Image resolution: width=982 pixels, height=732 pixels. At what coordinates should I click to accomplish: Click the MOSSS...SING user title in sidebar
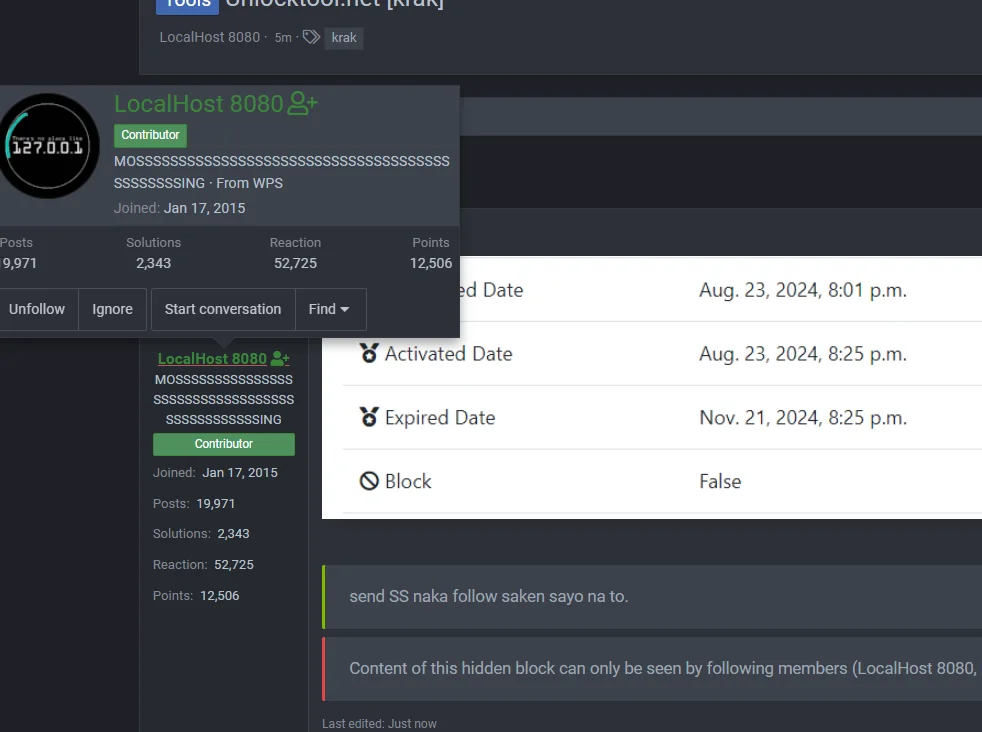[x=224, y=400]
